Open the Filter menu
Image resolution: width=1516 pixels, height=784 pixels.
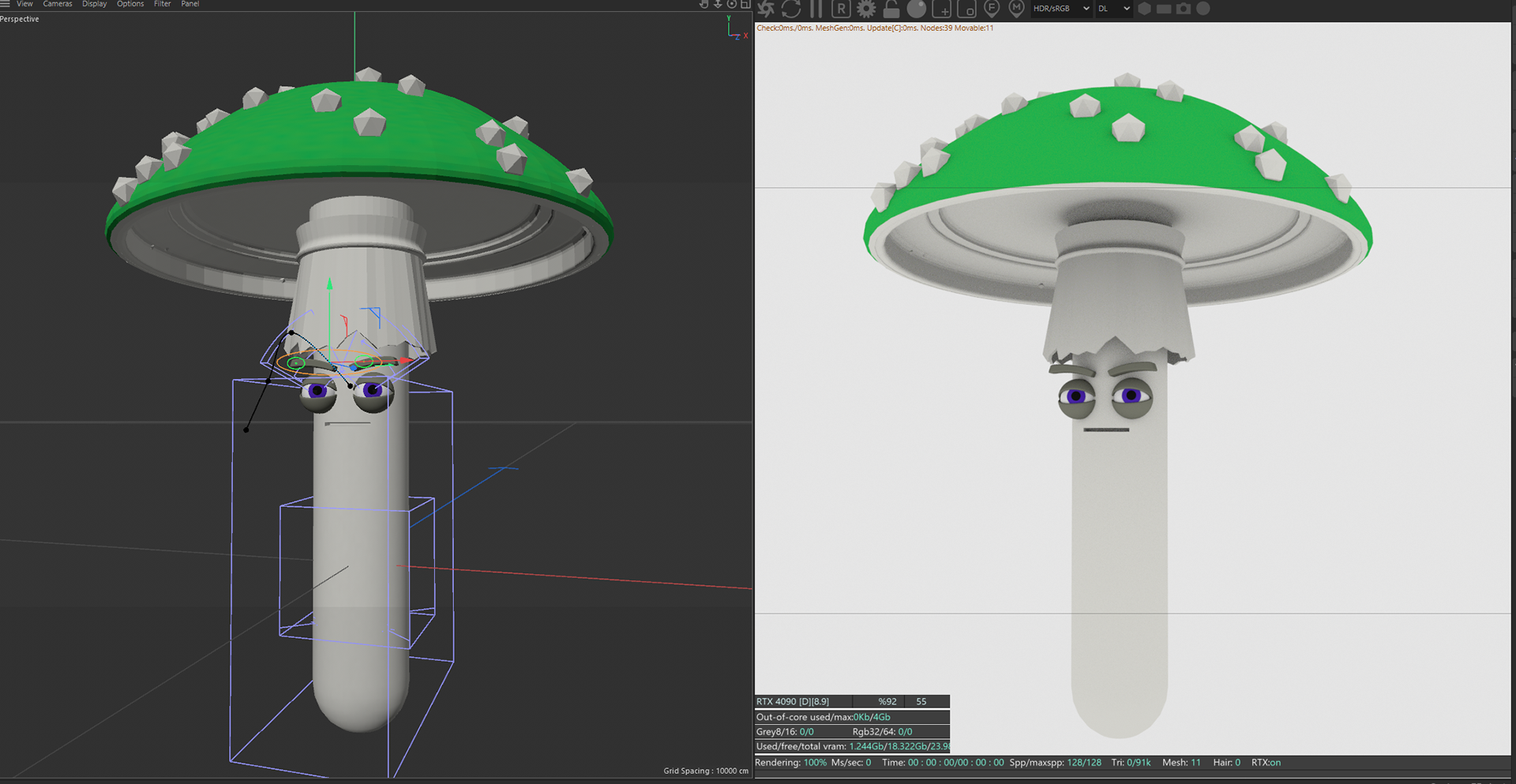click(x=163, y=4)
